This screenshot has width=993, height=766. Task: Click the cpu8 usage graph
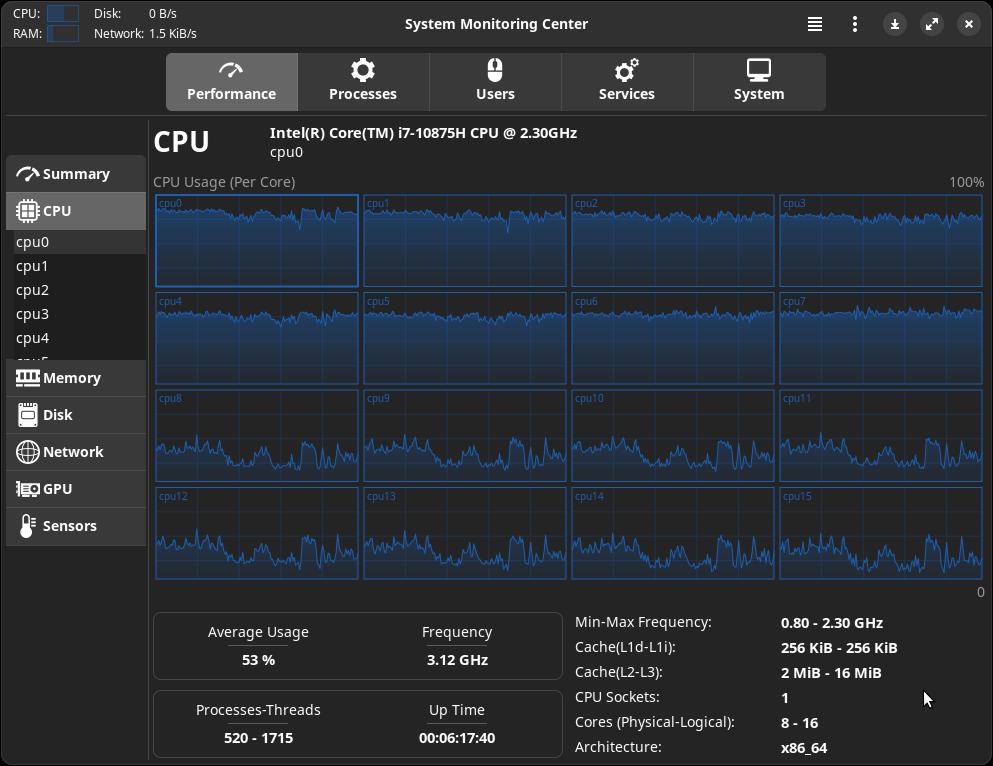257,436
